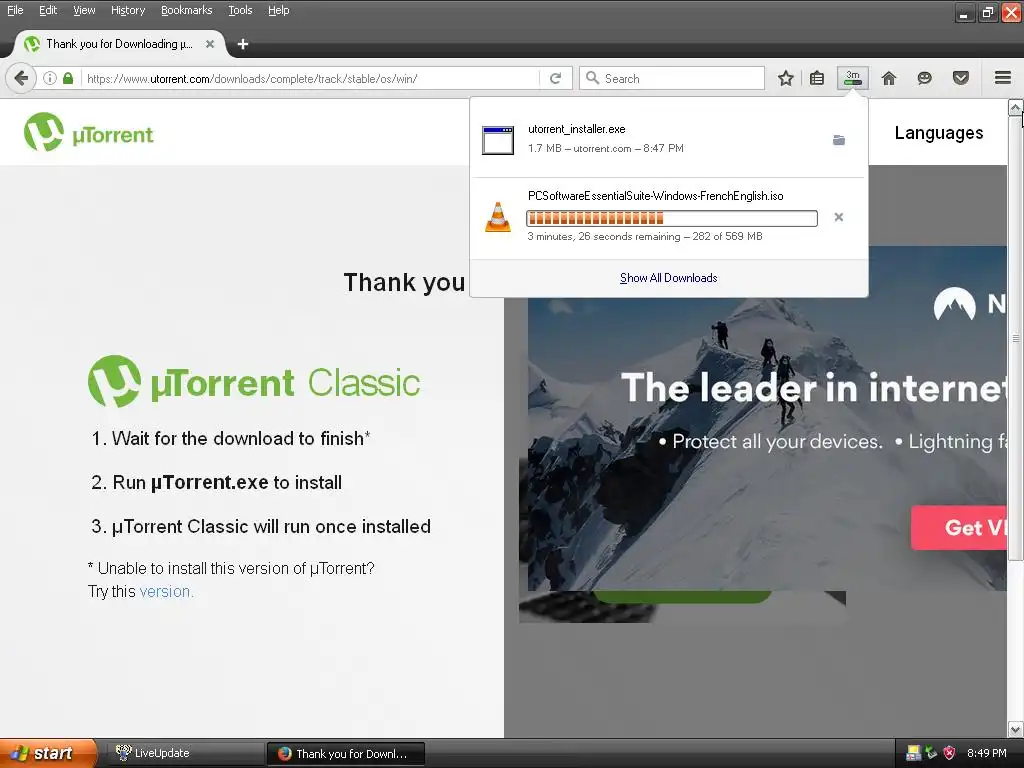Click the Pocket toolbar icon

point(960,78)
